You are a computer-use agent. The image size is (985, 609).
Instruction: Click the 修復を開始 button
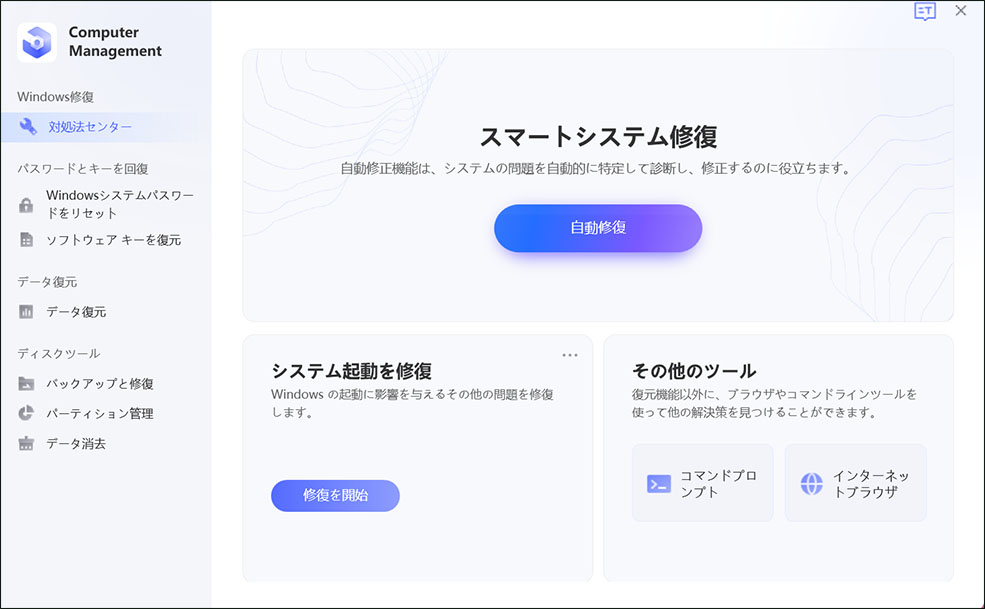335,495
